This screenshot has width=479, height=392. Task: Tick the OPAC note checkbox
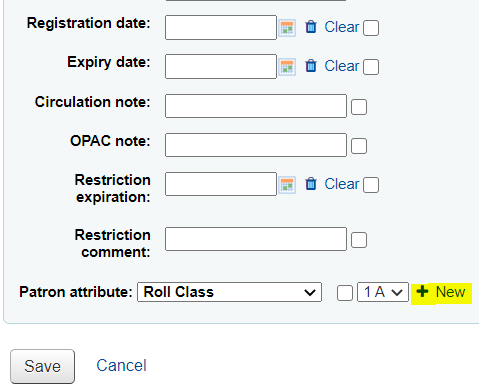(359, 146)
